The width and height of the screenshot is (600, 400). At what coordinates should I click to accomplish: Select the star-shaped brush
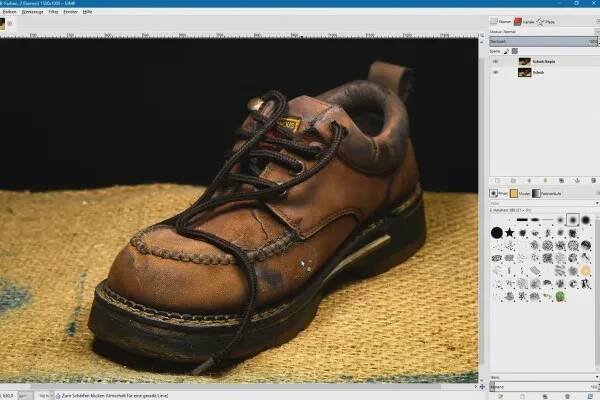[509, 232]
